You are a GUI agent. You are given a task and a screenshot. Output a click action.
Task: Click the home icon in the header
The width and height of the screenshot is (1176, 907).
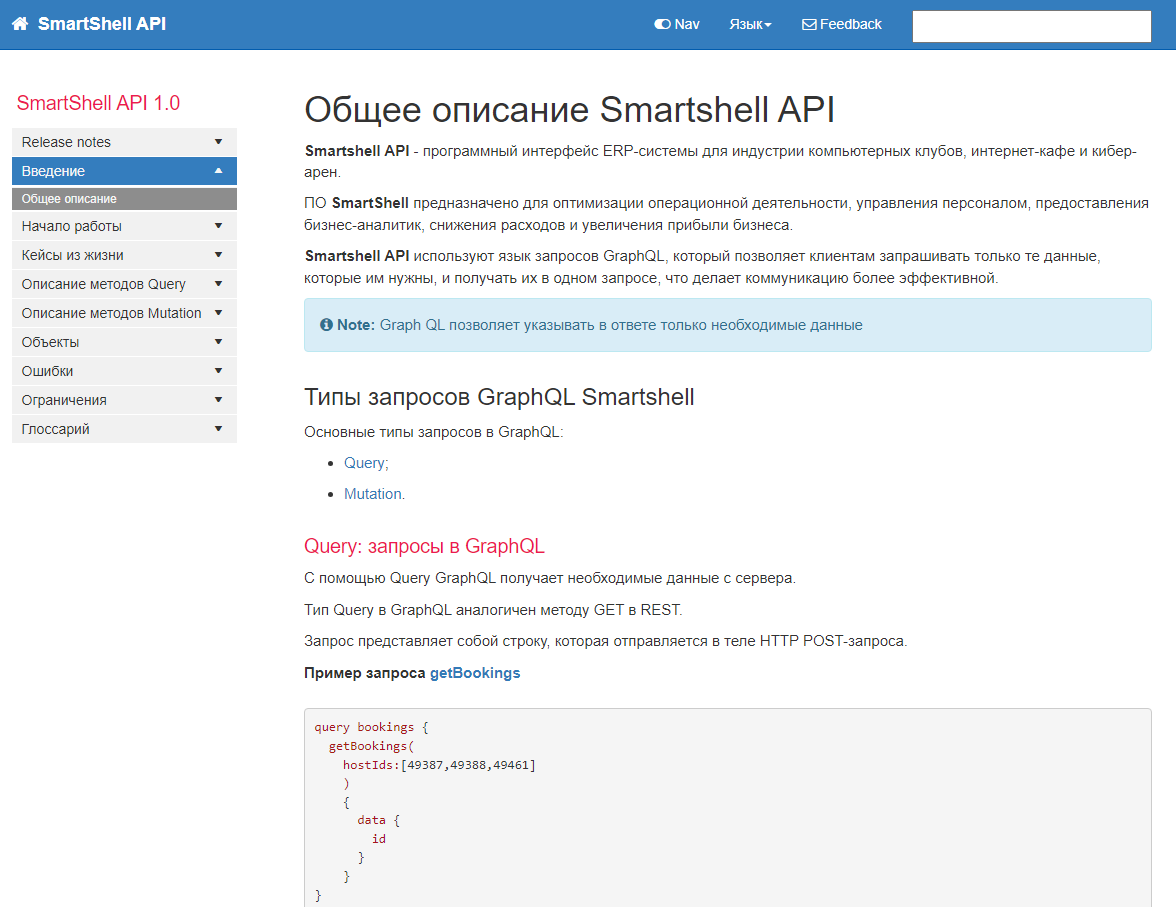(20, 24)
